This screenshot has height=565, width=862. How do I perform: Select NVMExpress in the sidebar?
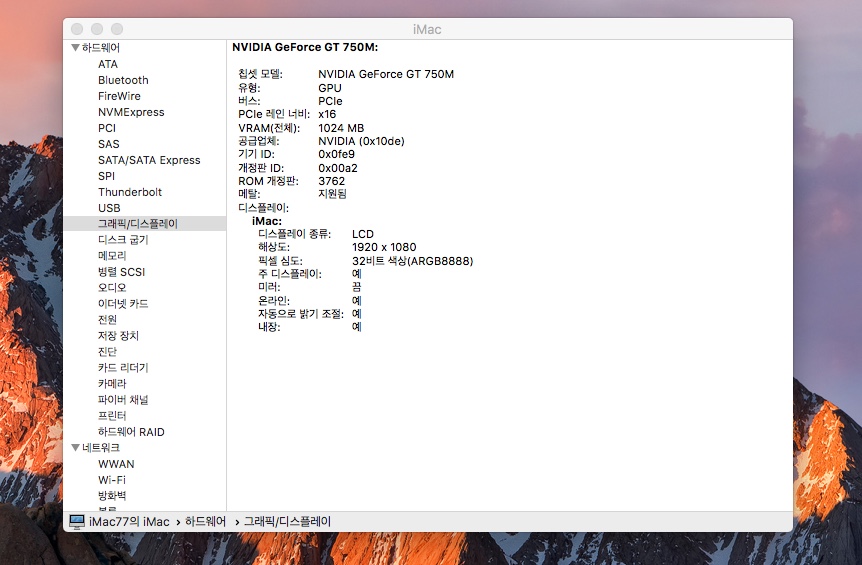tap(131, 112)
